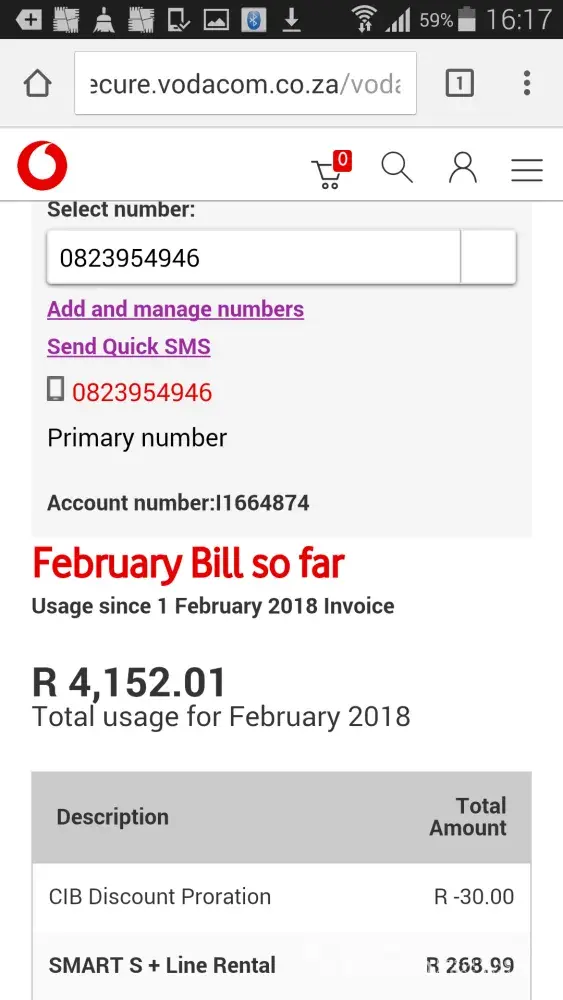Screen dimensions: 563x1000
Task: Open site search magnifier icon
Action: point(397,168)
